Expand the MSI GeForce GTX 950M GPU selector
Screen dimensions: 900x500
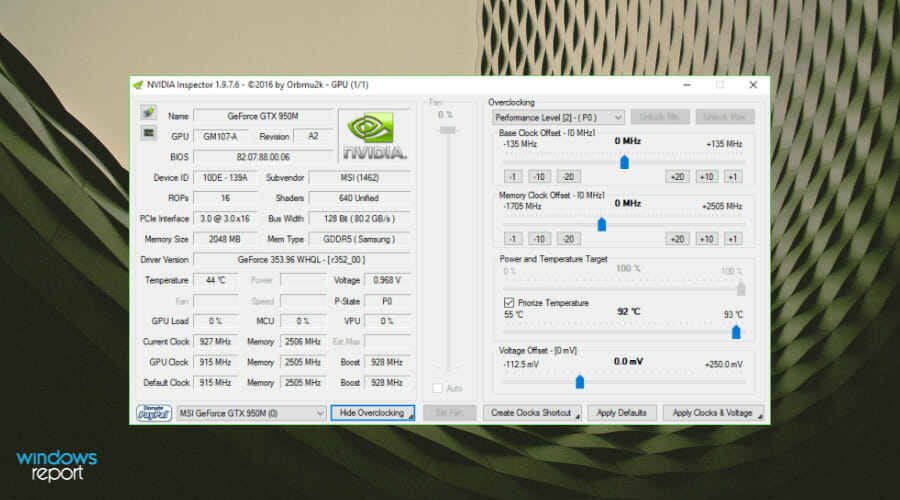251,413
